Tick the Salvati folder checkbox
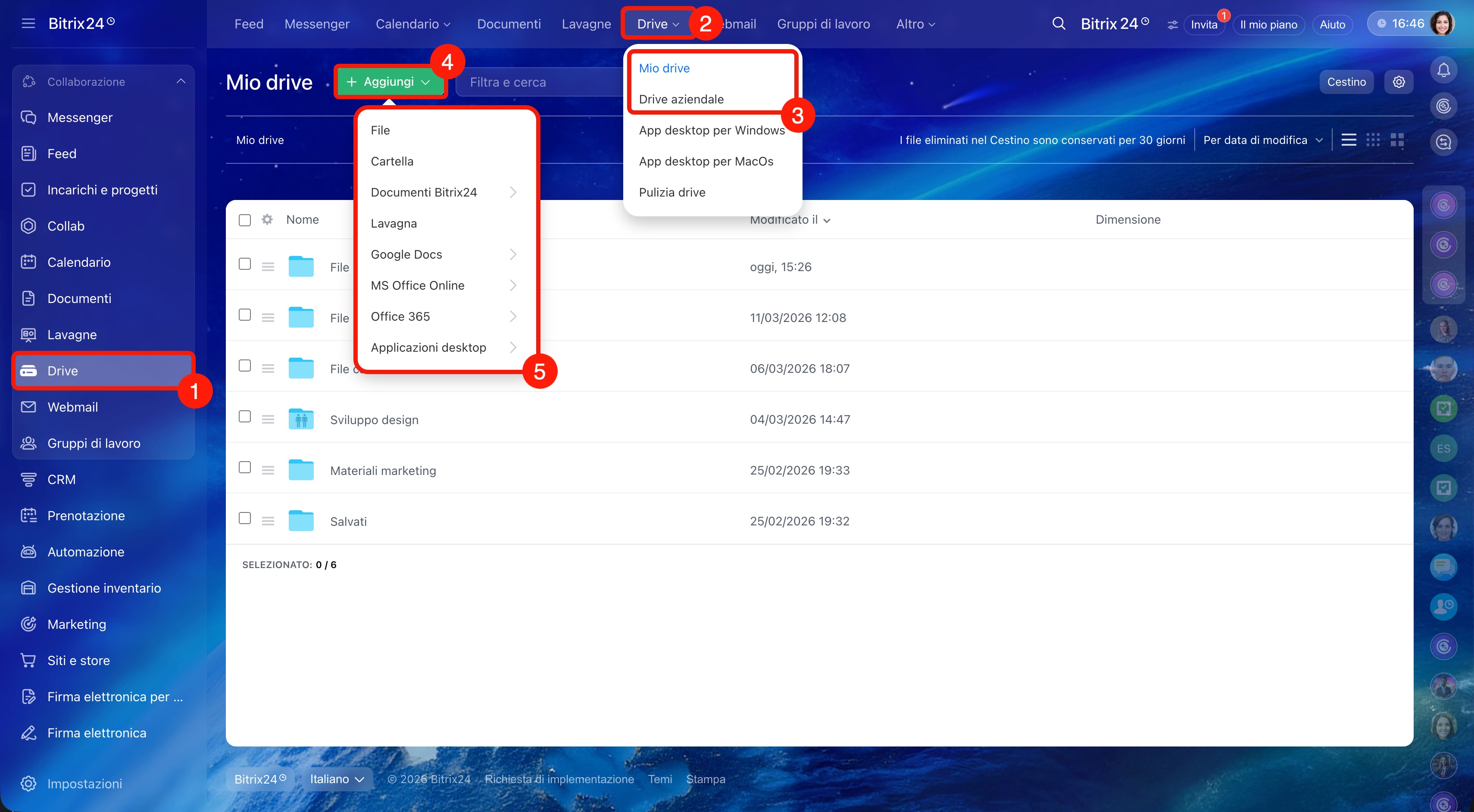Screen dimensions: 1474x812 (244, 518)
